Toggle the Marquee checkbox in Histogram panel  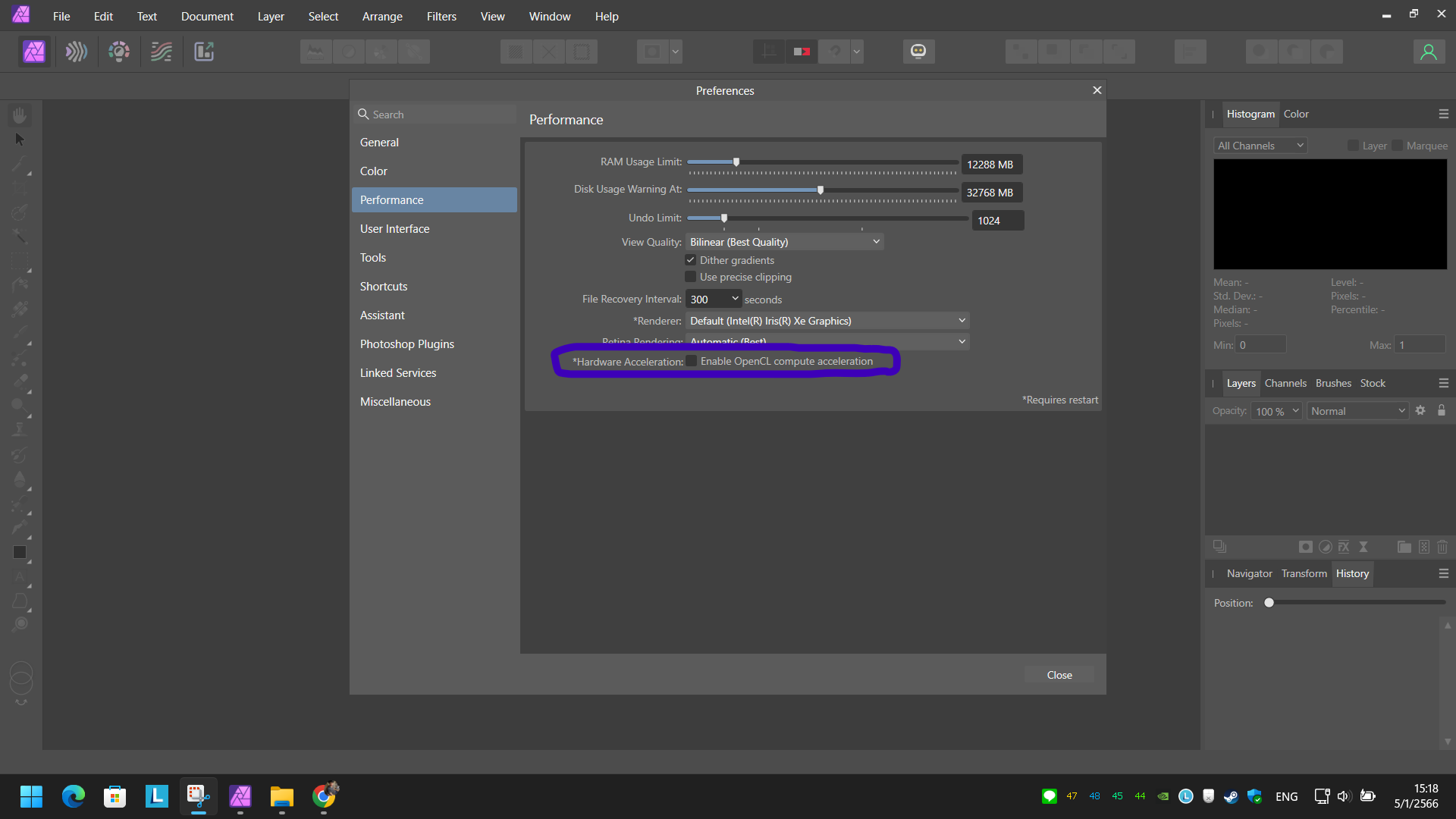tap(1397, 146)
